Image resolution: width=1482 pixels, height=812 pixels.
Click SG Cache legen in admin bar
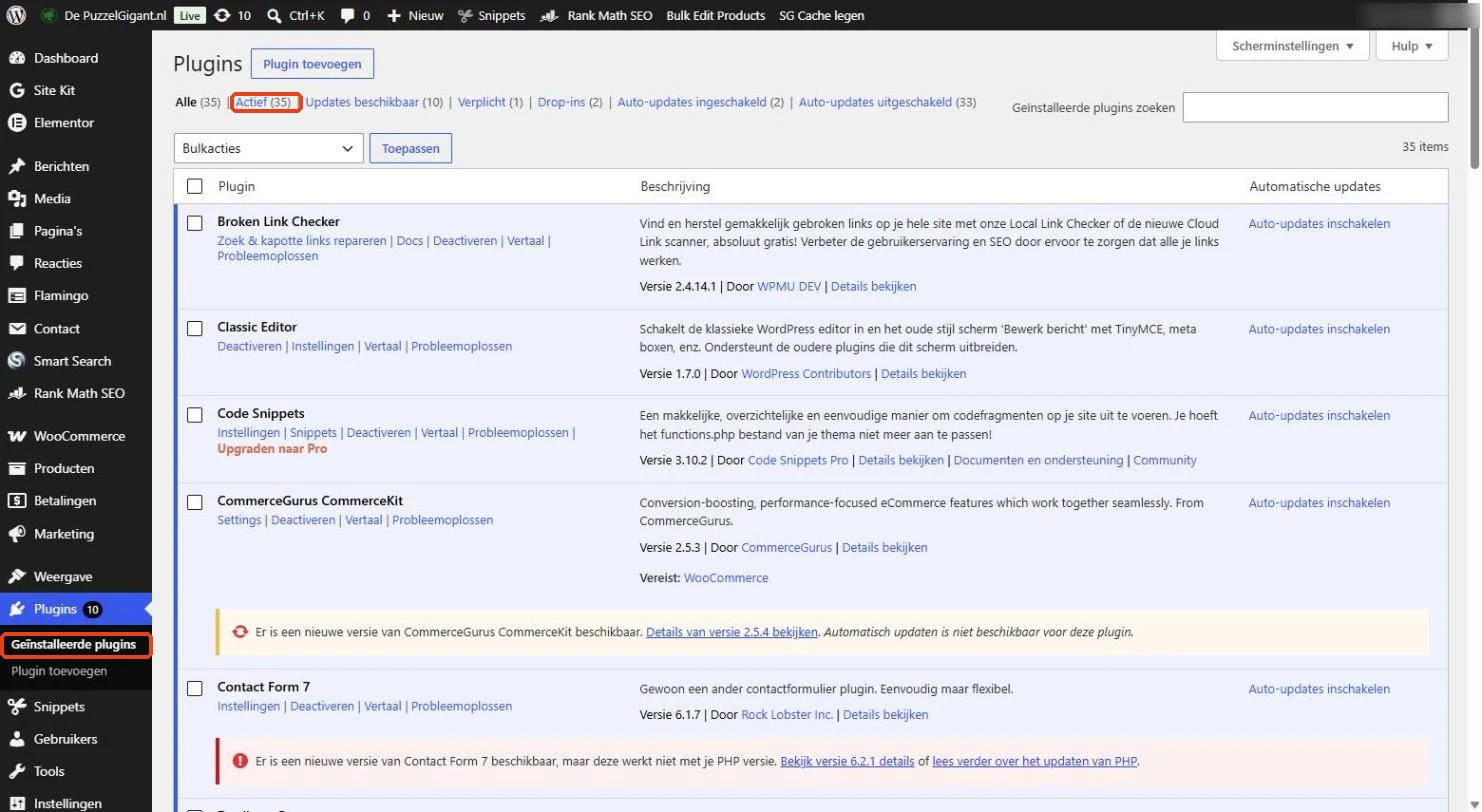click(822, 15)
